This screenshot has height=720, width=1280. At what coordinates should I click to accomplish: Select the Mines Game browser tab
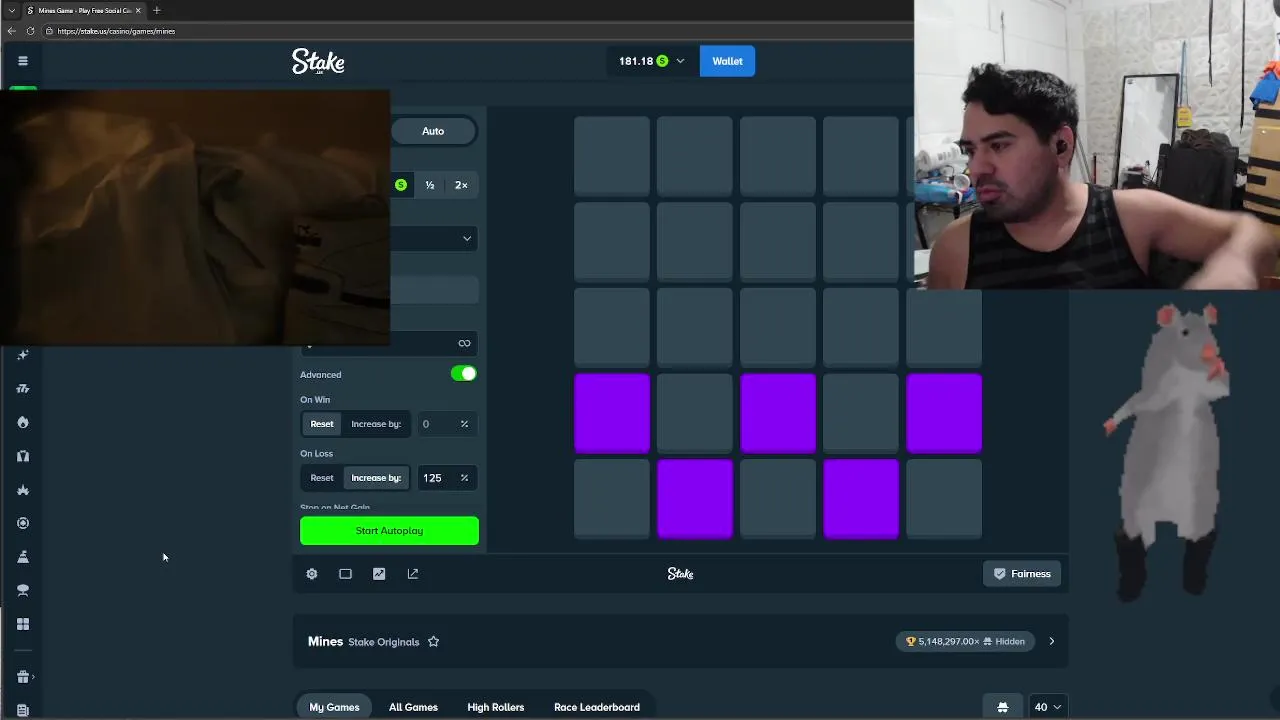coord(83,10)
